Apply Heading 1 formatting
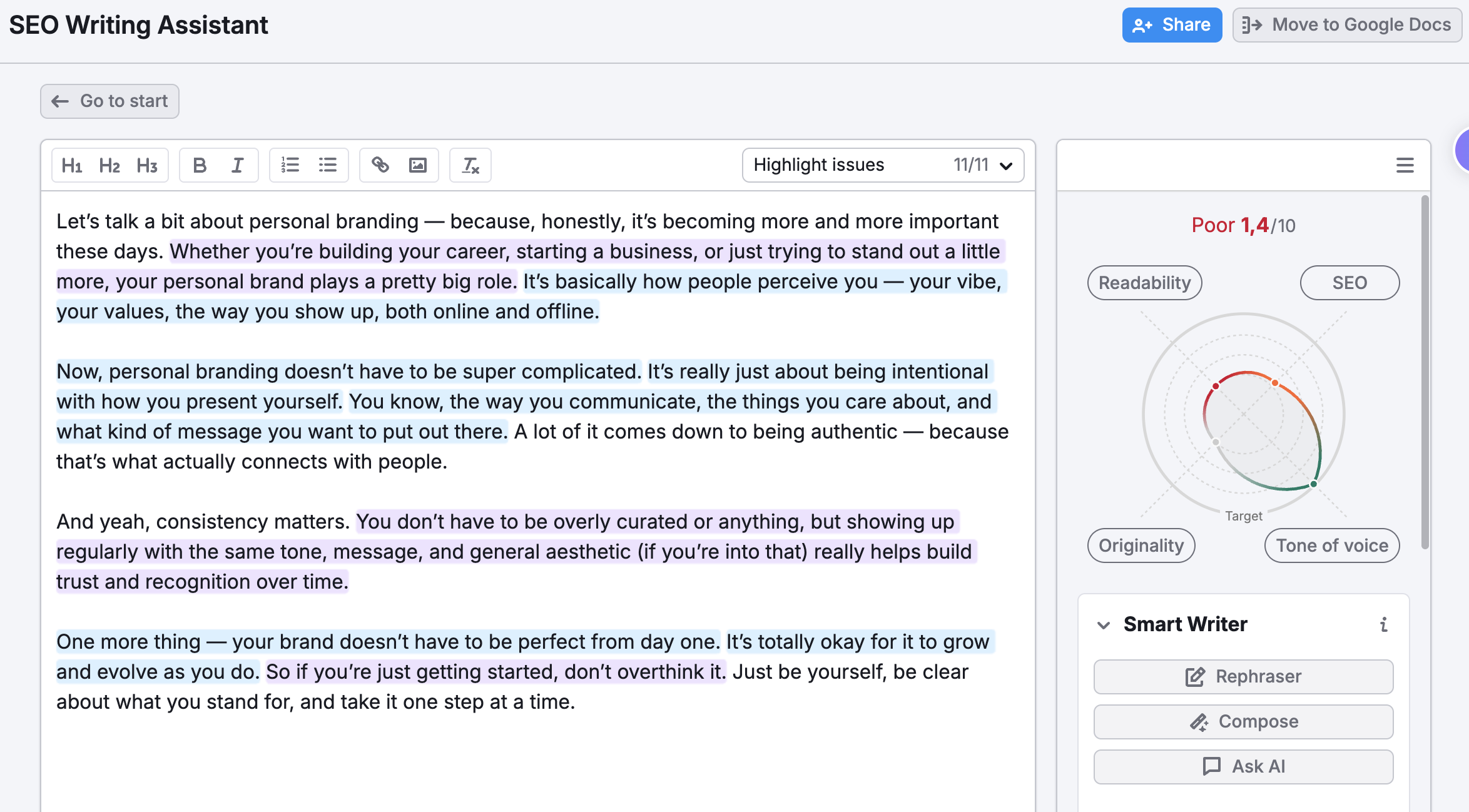1469x812 pixels. pos(71,165)
